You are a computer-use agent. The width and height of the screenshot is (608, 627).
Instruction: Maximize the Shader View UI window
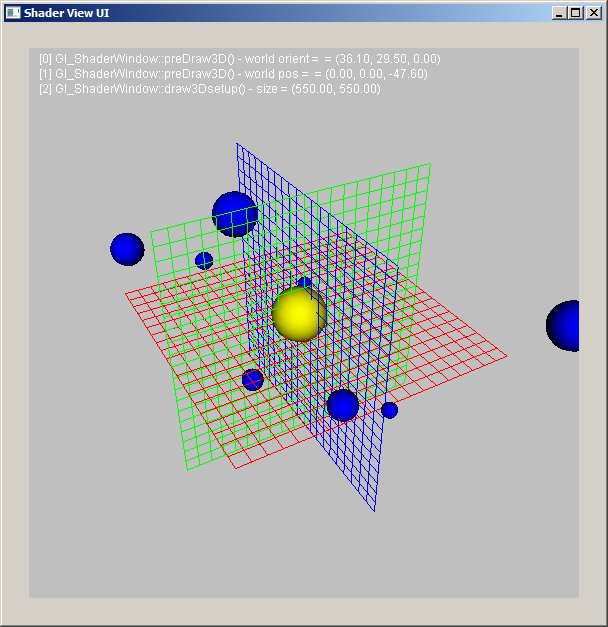point(575,13)
